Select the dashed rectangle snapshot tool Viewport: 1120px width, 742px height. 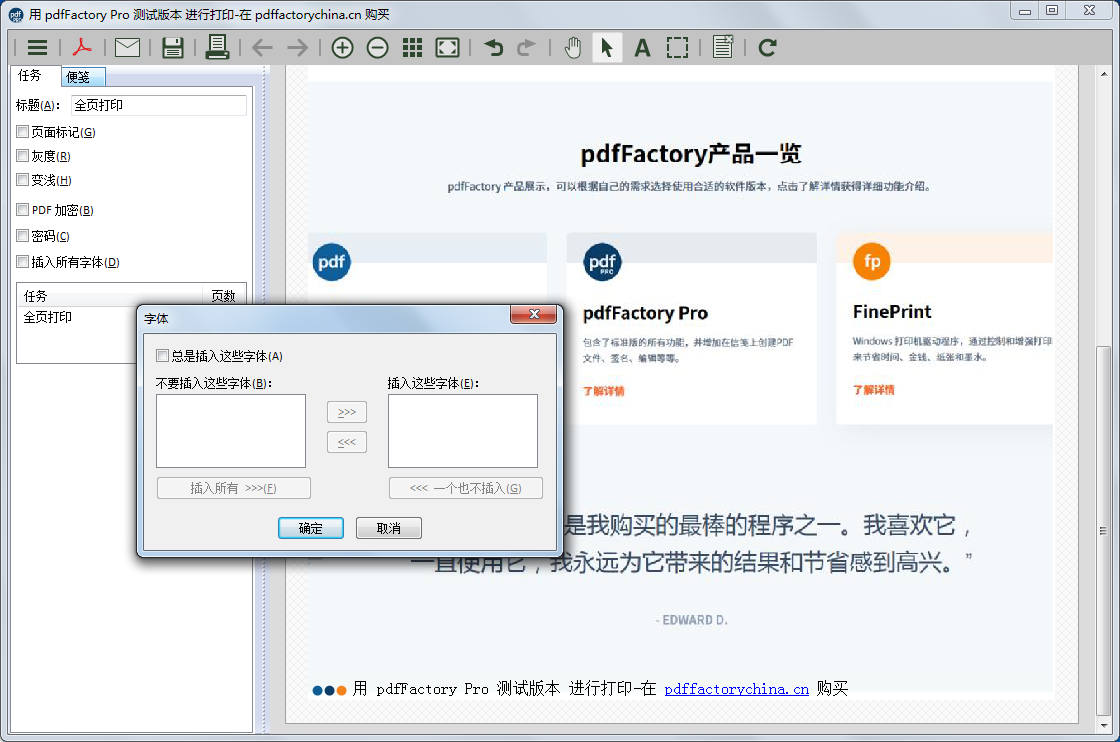(x=677, y=48)
